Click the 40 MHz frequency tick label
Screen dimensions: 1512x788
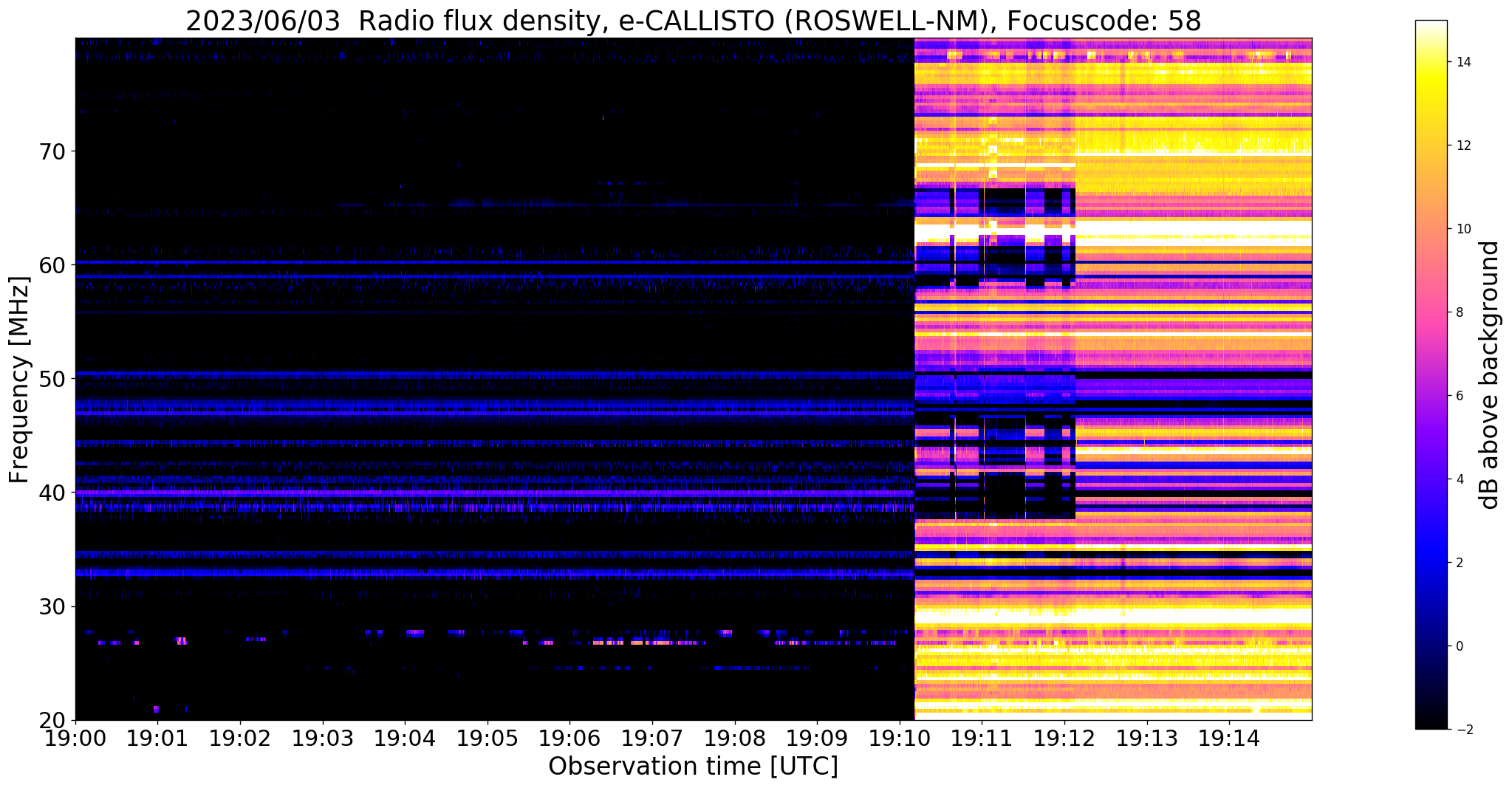coord(52,492)
